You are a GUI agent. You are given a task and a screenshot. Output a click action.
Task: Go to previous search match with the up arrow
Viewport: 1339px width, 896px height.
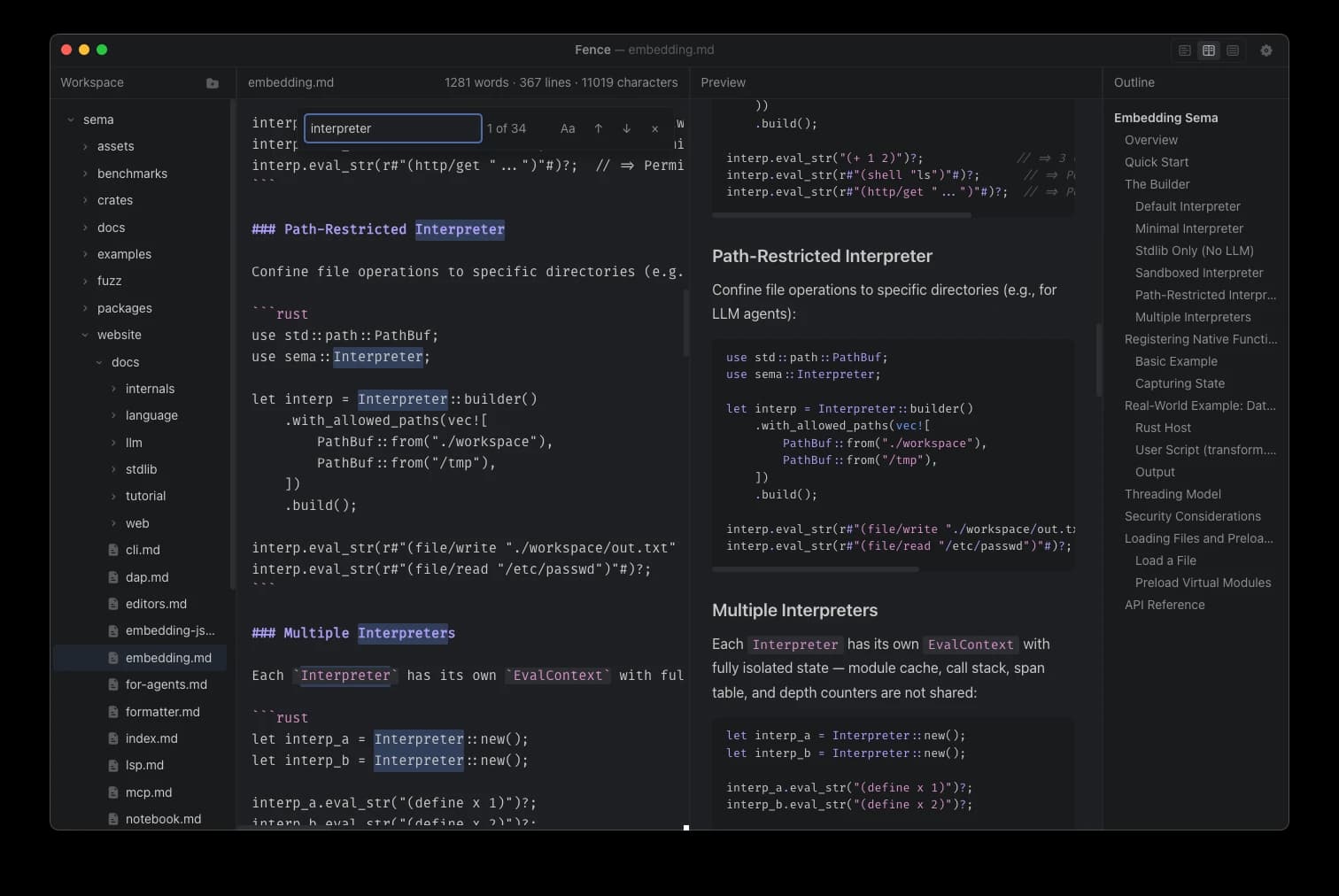point(599,128)
